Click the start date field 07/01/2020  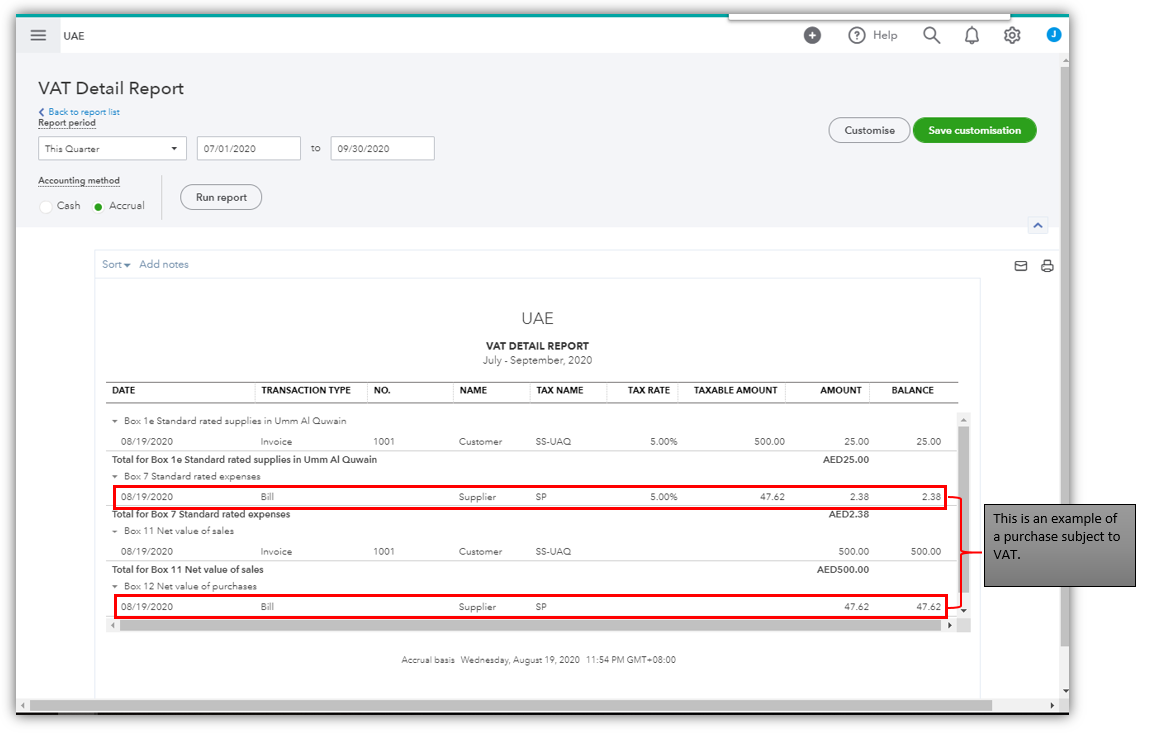[248, 149]
